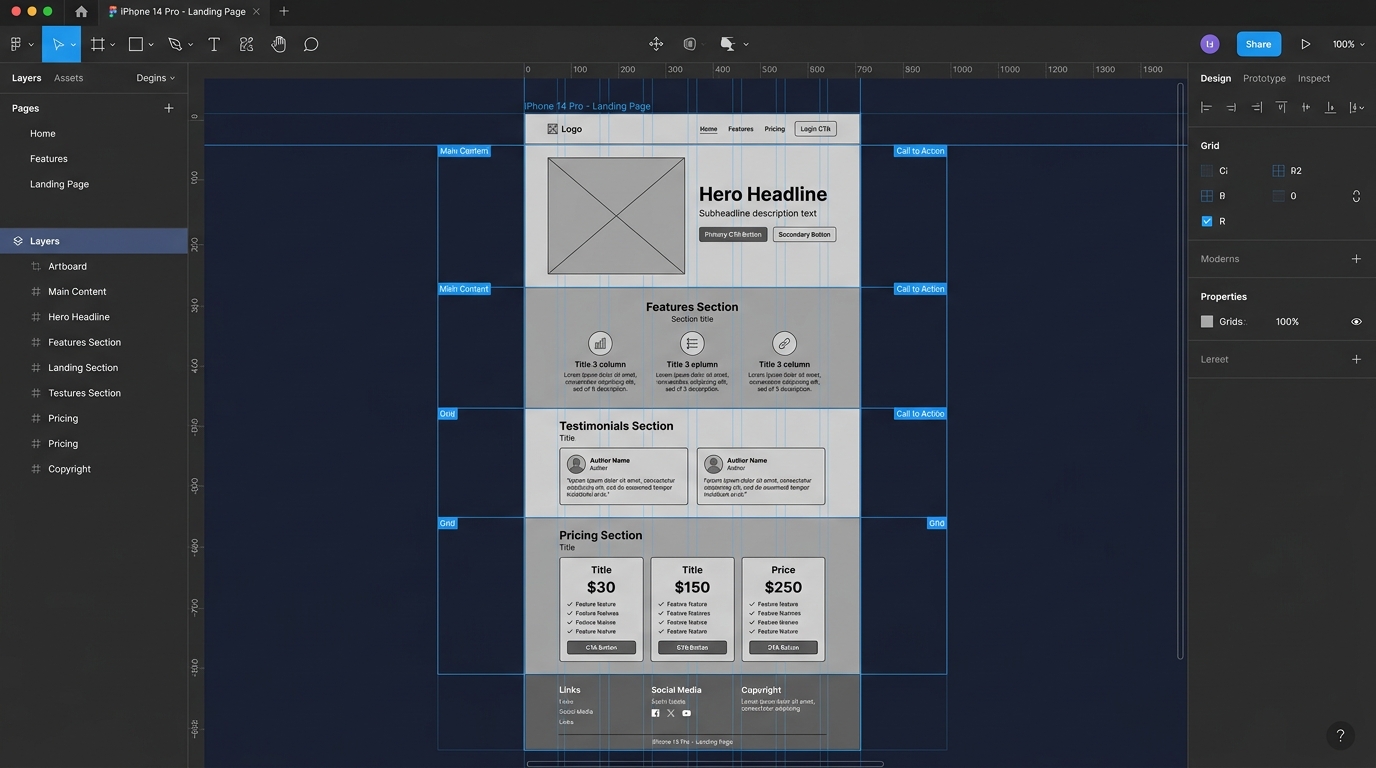Image resolution: width=1376 pixels, height=768 pixels.
Task: Click the Share button
Action: pyautogui.click(x=1258, y=44)
